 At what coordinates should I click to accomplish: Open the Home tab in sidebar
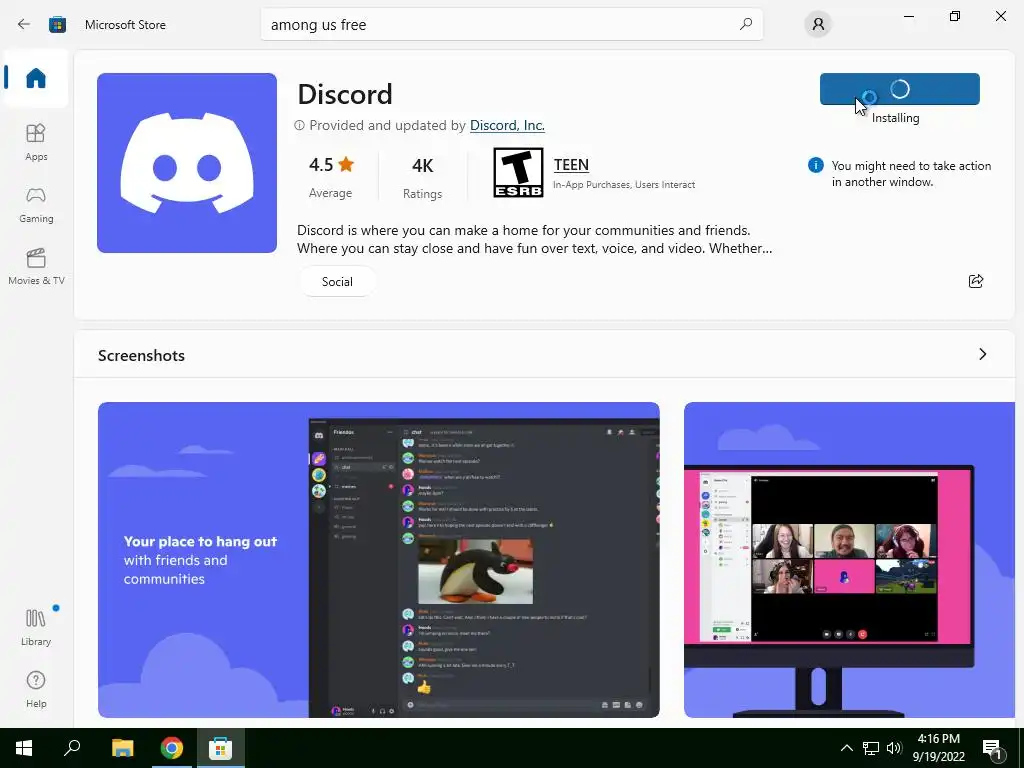click(x=36, y=78)
